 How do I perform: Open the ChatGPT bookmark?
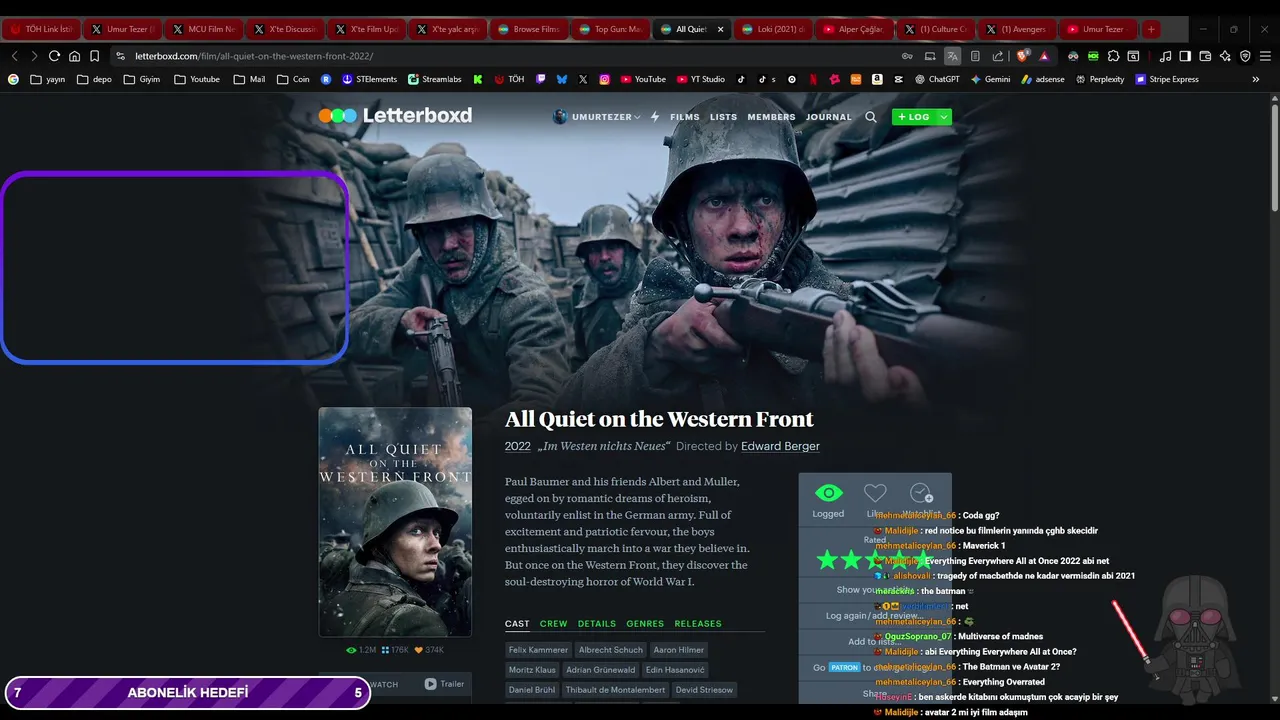pos(936,79)
